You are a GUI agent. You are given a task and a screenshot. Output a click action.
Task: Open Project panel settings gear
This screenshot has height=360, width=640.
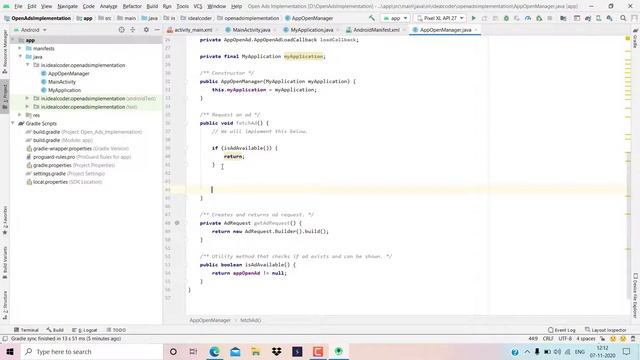(146, 30)
